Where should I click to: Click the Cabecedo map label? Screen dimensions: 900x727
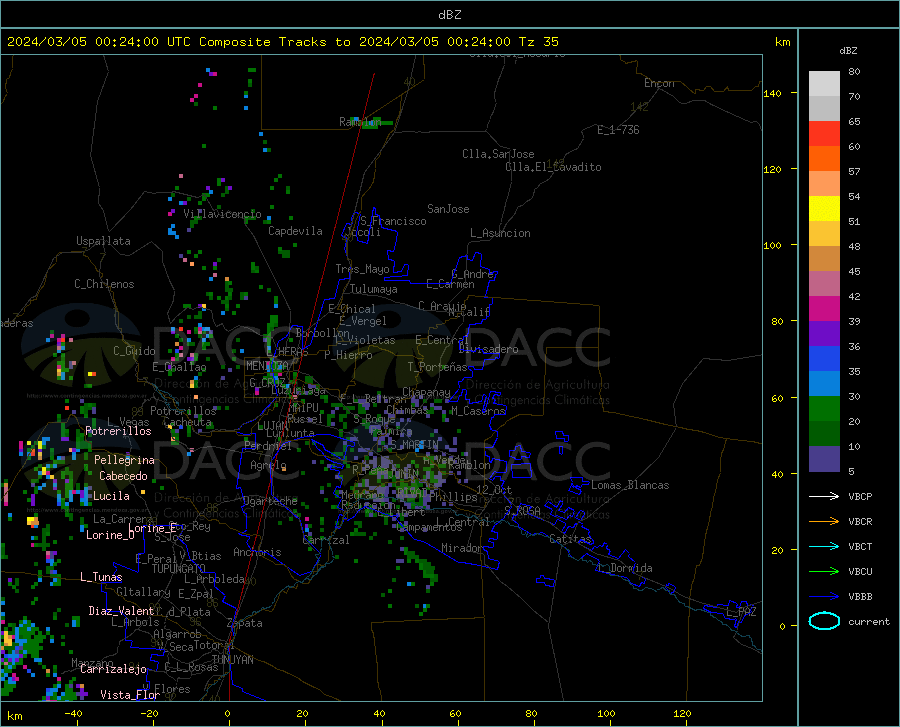tap(123, 476)
